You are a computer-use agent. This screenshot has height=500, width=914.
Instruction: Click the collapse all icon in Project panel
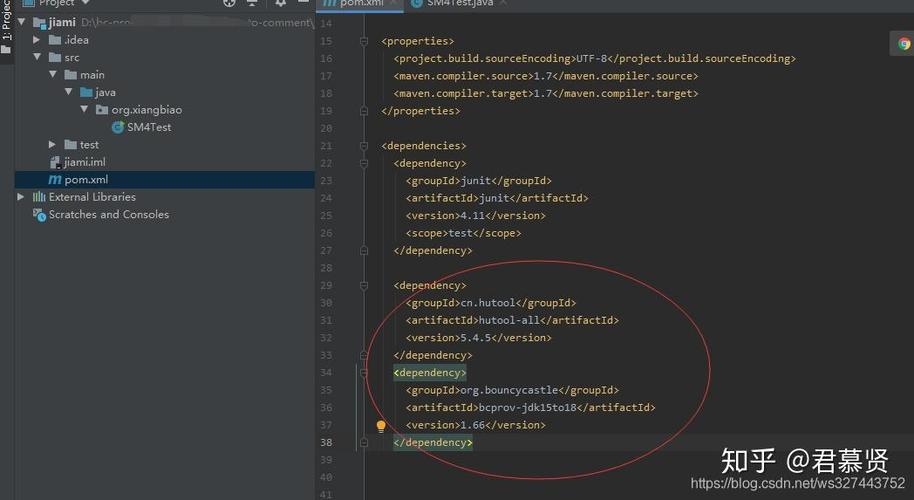point(252,3)
